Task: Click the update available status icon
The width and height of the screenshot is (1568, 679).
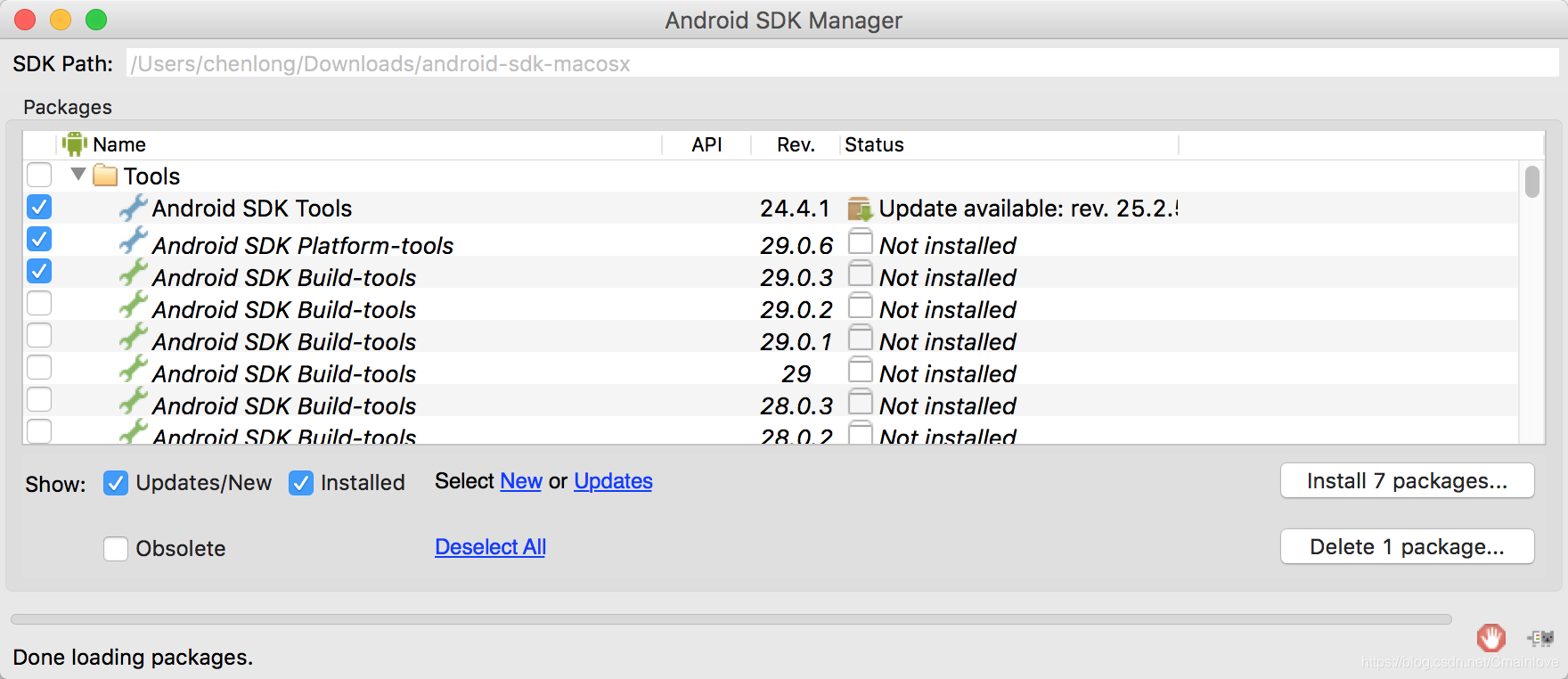Action: (x=860, y=209)
